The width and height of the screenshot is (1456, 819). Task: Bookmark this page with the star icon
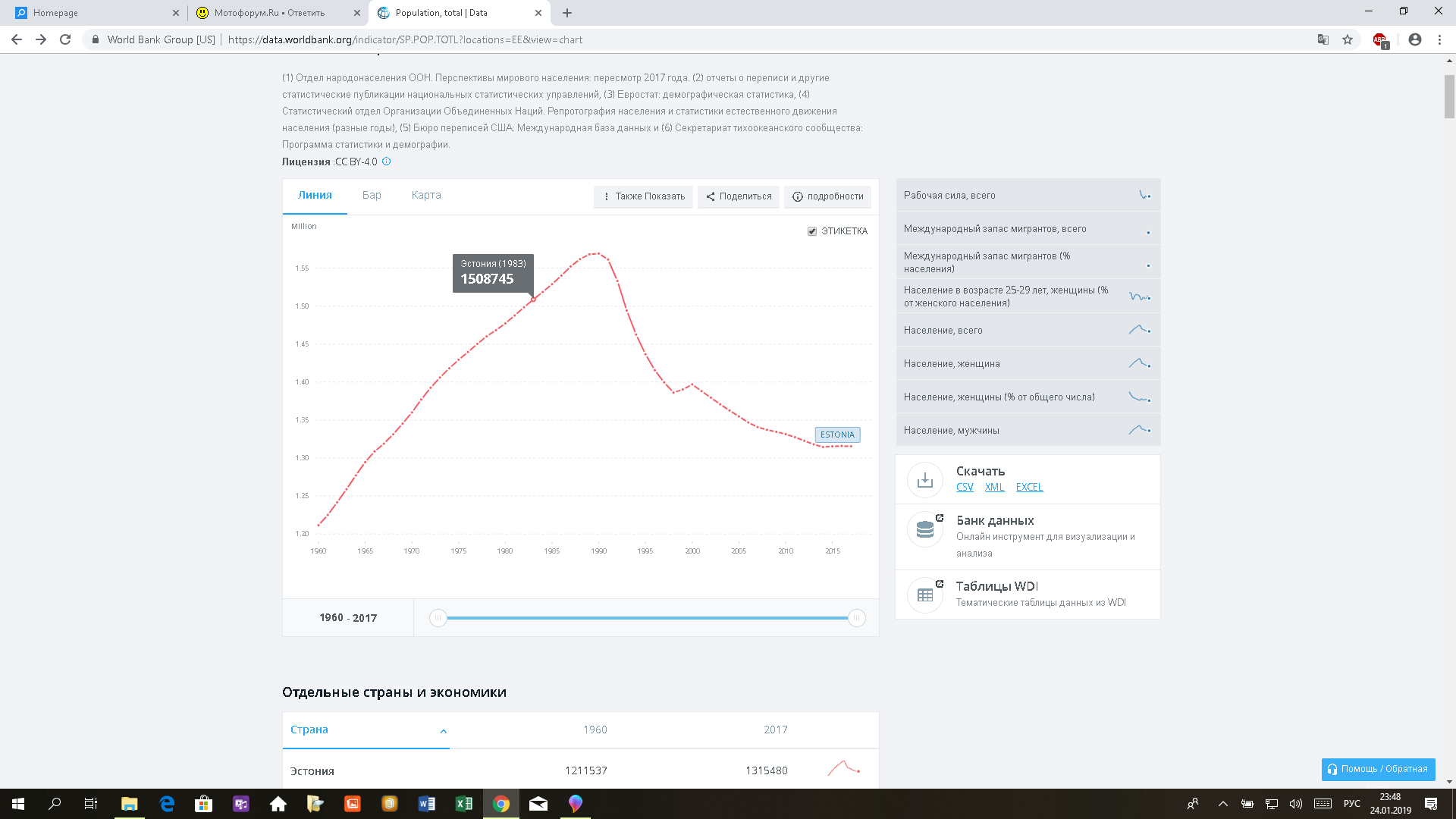click(1348, 39)
